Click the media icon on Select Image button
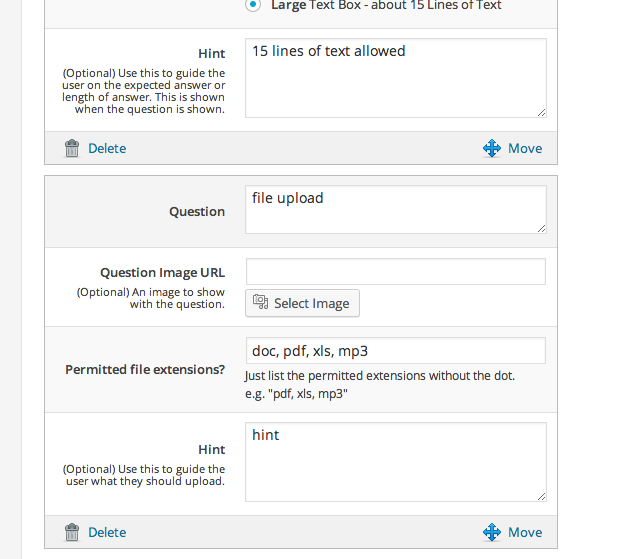 pos(261,303)
